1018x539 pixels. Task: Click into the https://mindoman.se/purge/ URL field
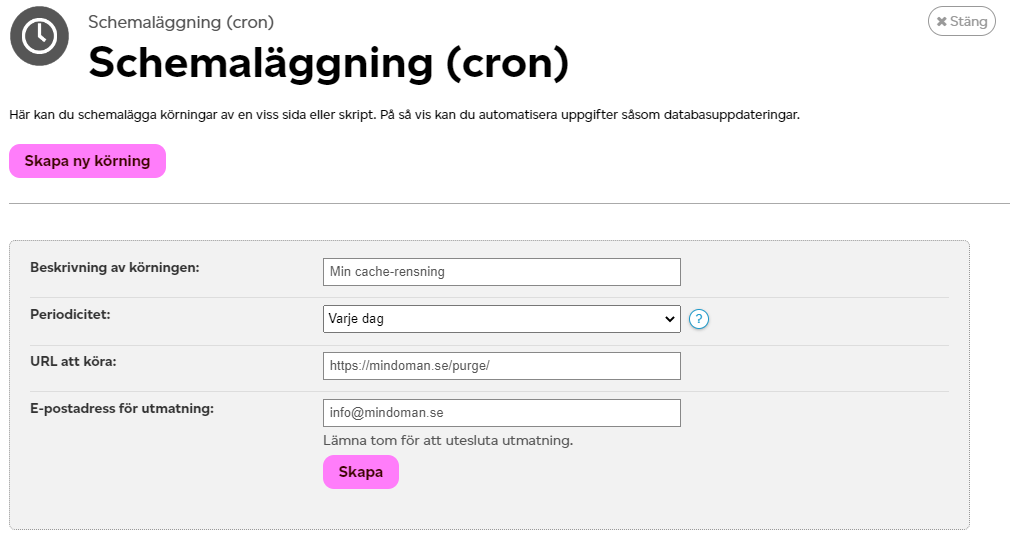tap(502, 366)
